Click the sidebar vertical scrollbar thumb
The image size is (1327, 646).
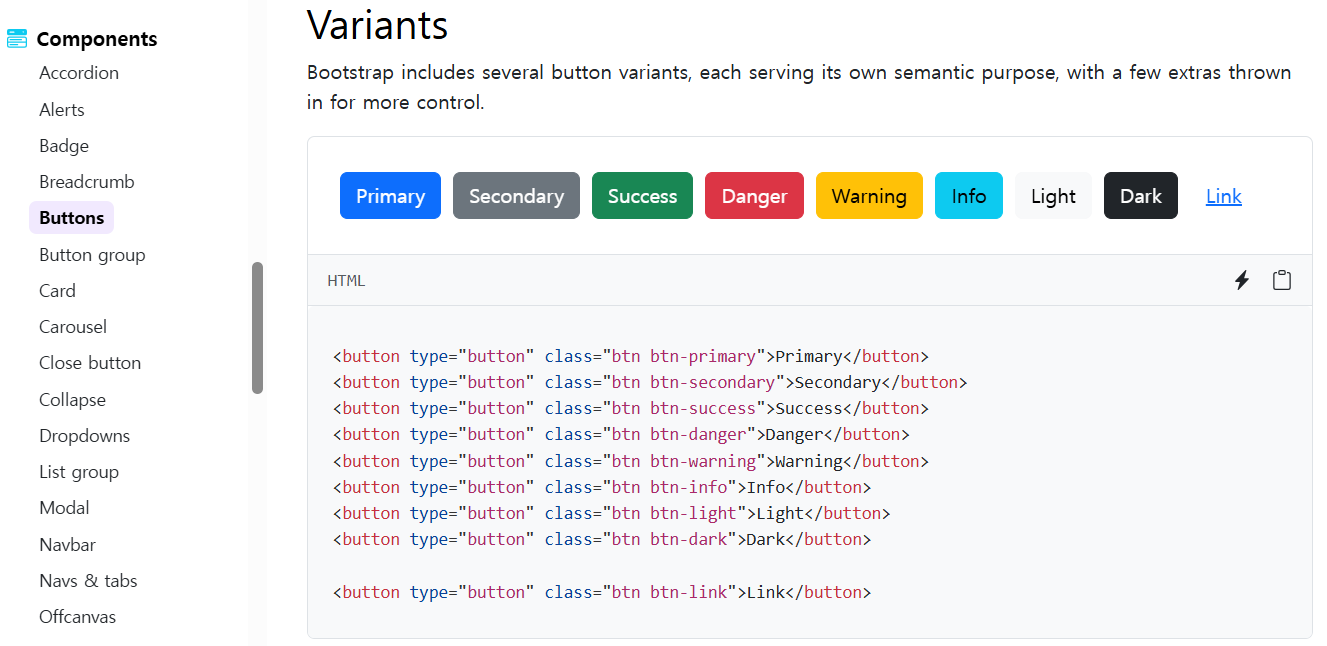coord(257,328)
